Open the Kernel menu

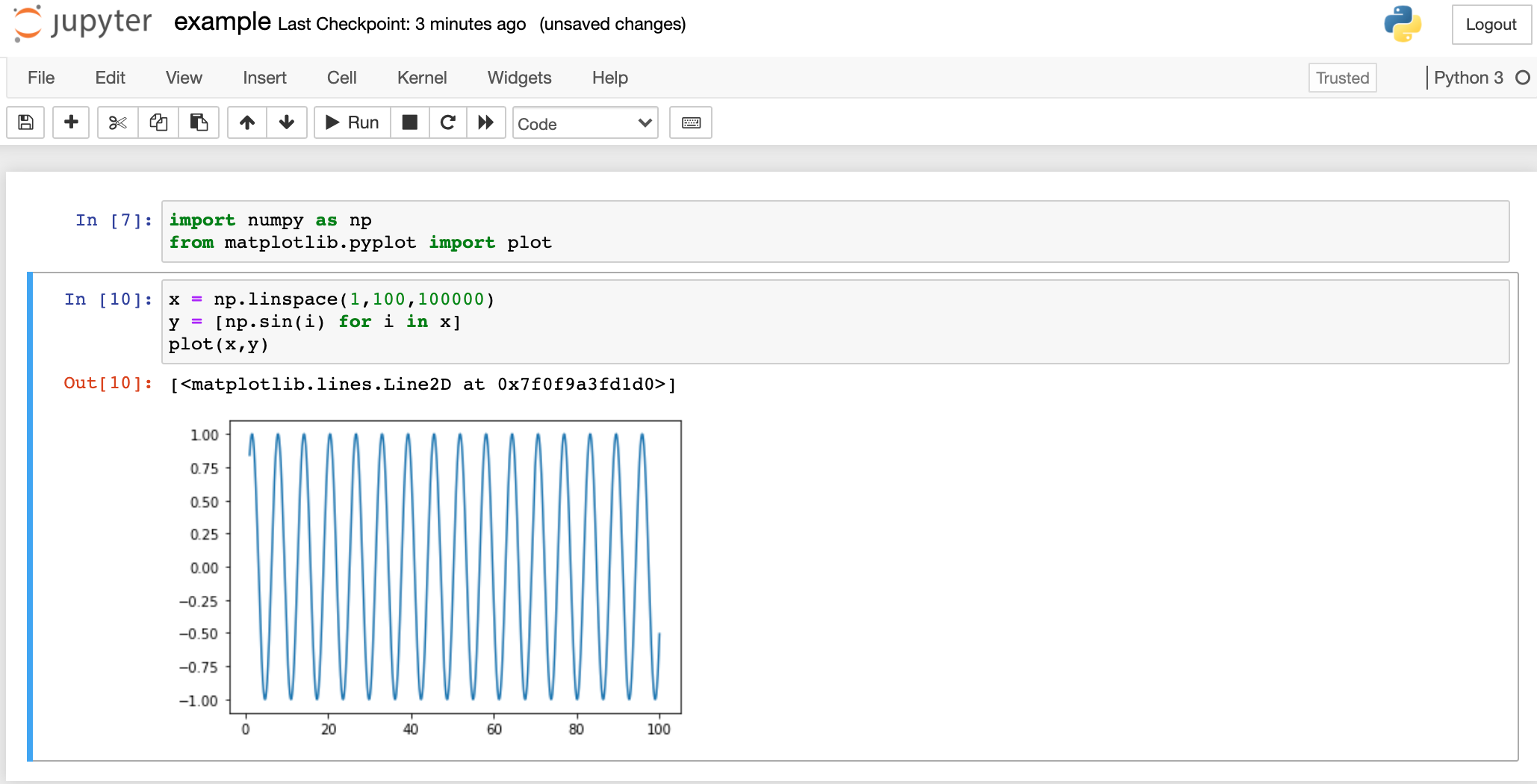pos(422,78)
